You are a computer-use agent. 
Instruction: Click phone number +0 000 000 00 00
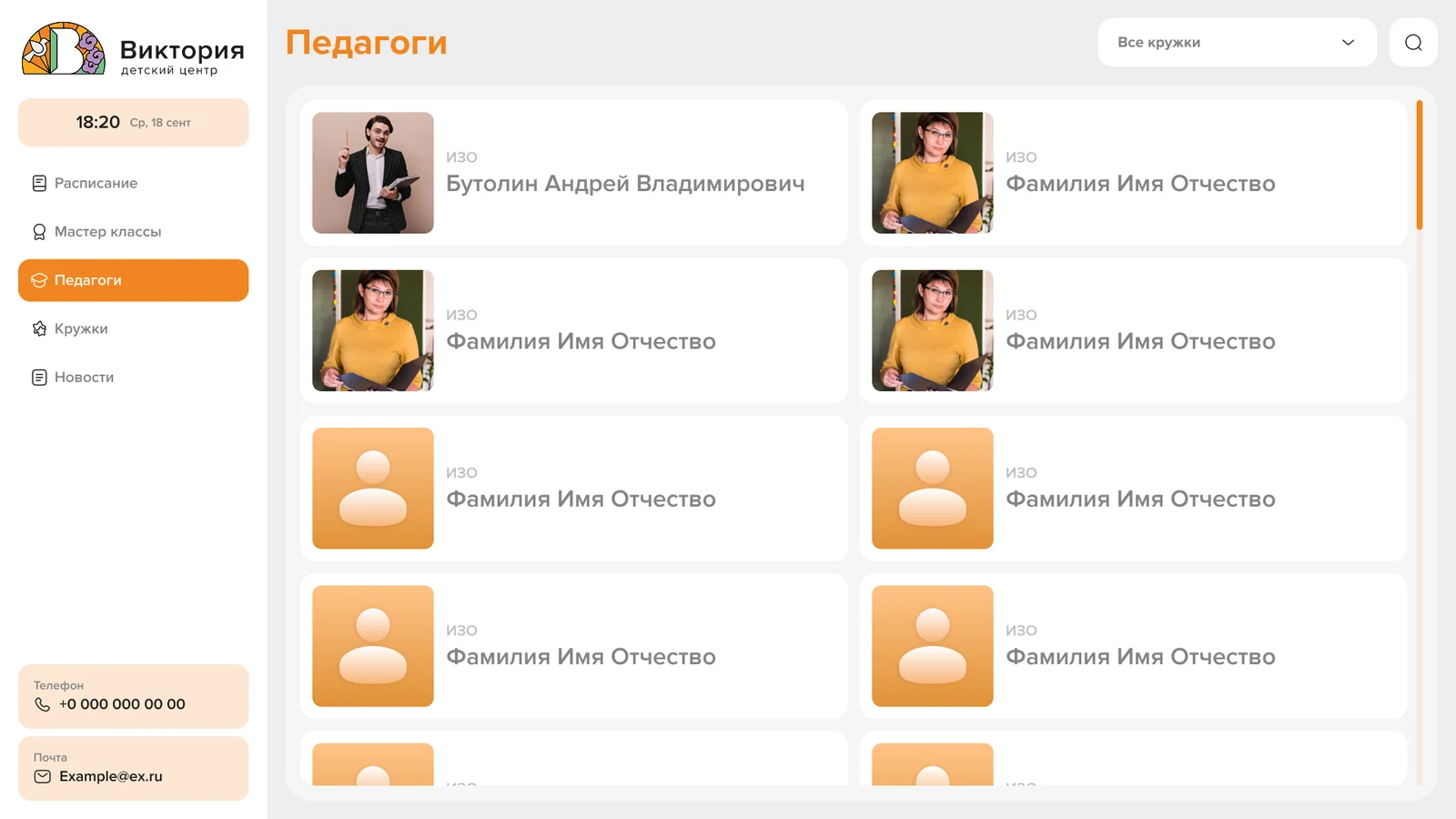(122, 704)
